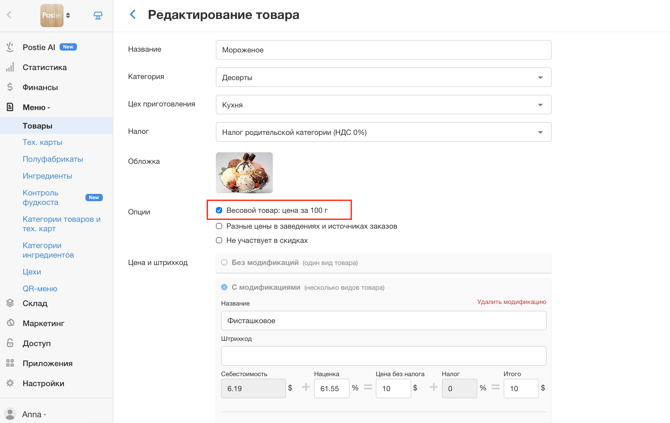Image resolution: width=670 pixels, height=423 pixels.
Task: Click the Склад stack icon
Action: [x=10, y=303]
